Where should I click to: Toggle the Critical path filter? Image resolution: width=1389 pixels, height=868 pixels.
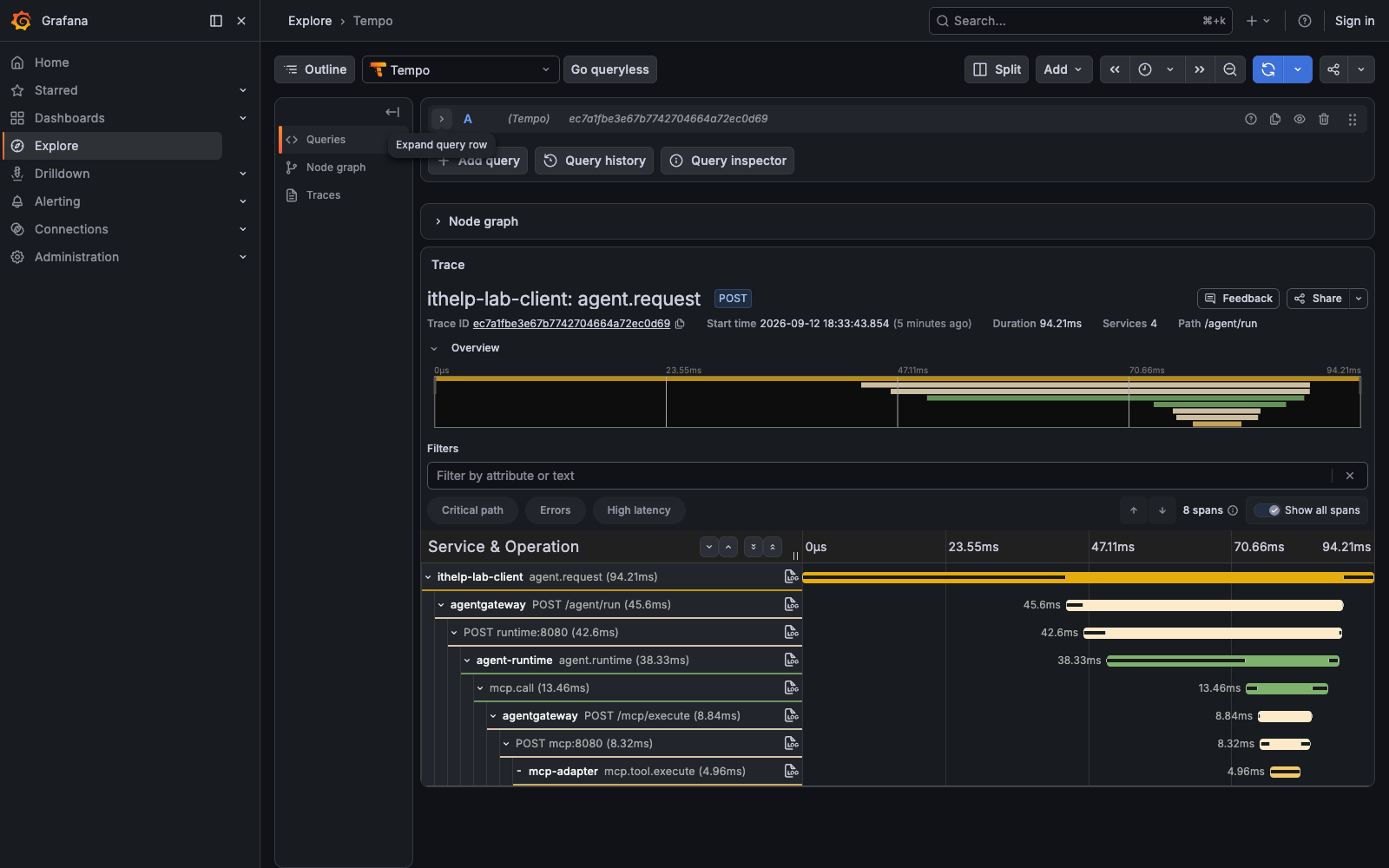point(472,510)
